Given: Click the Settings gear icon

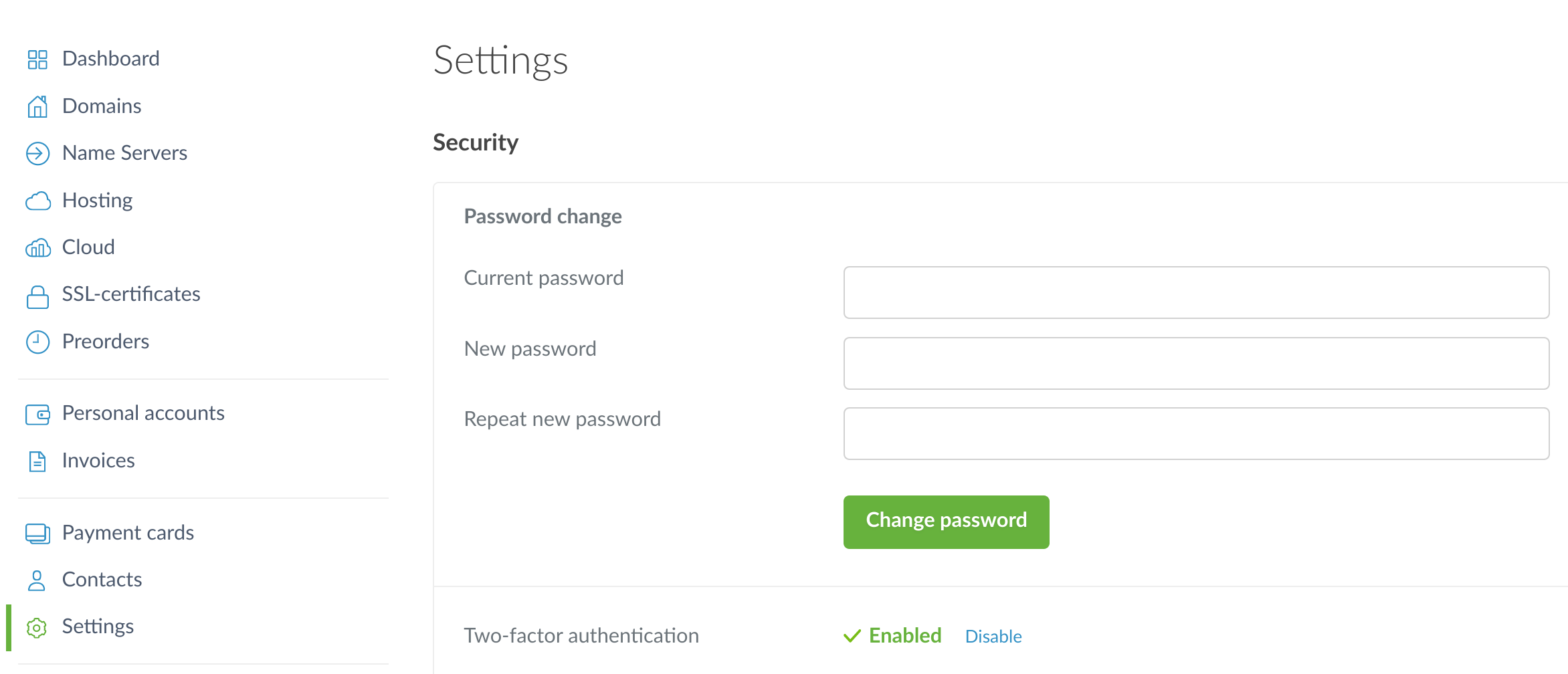Looking at the screenshot, I should click(37, 627).
